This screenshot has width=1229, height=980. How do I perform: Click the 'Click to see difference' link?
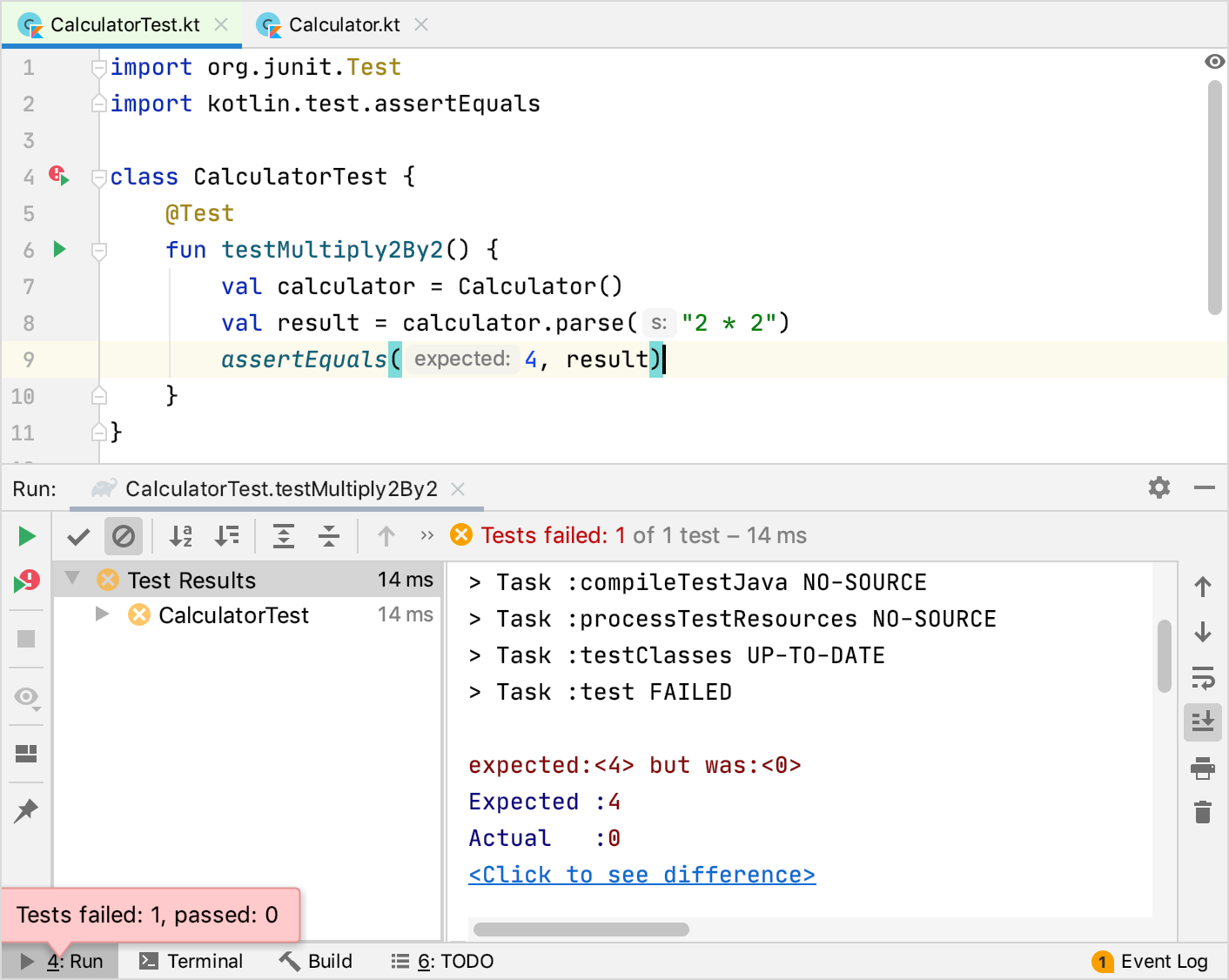(641, 875)
